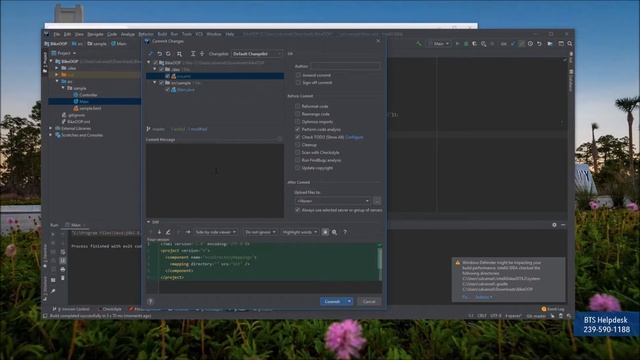Uncheck Perform code analysis checkbox
640x360 pixels.
(x=298, y=129)
